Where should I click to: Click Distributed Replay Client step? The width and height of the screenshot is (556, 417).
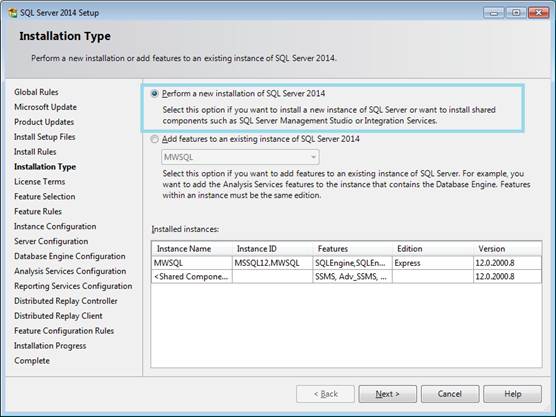point(59,316)
